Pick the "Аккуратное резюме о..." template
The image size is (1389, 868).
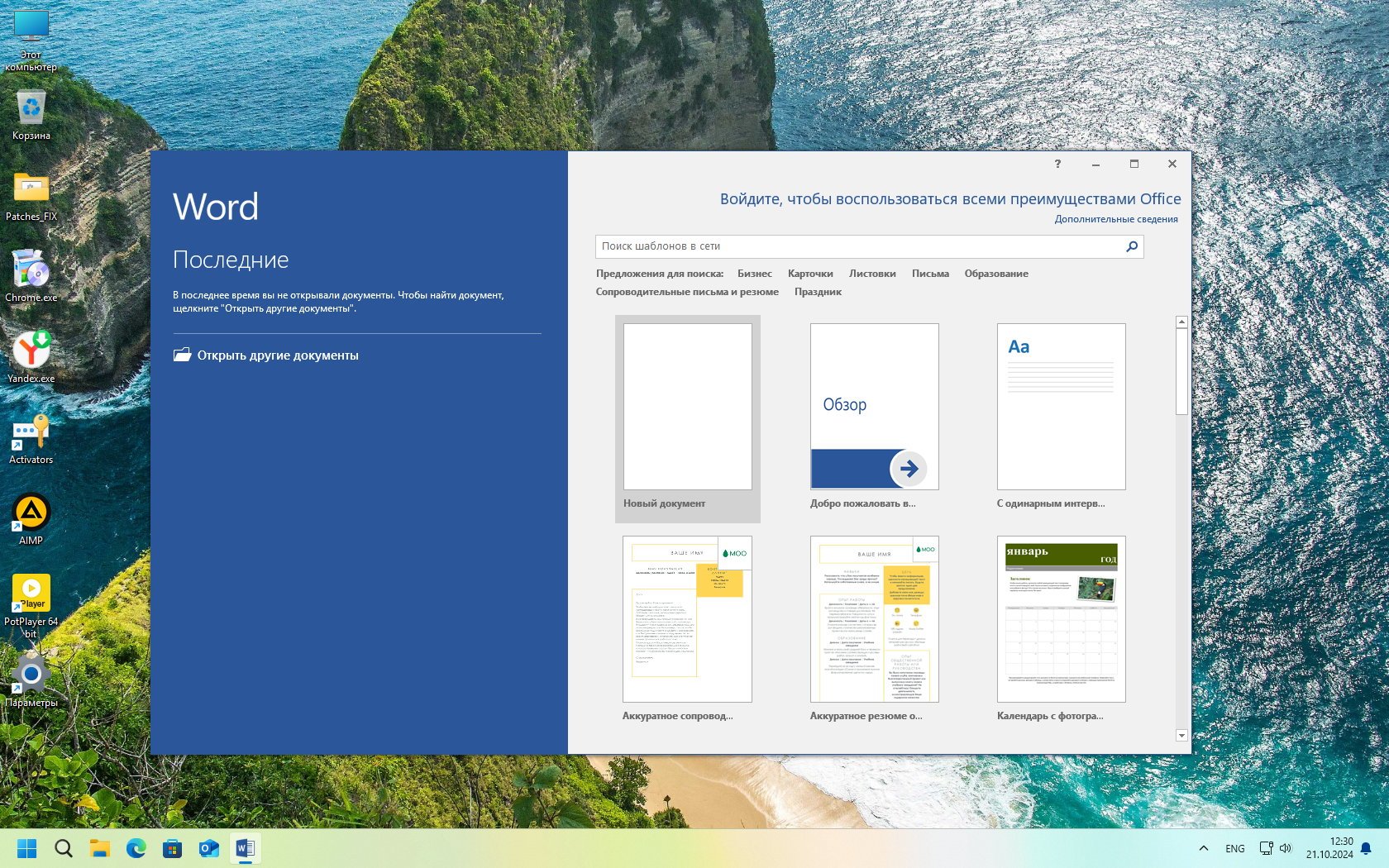(x=874, y=630)
